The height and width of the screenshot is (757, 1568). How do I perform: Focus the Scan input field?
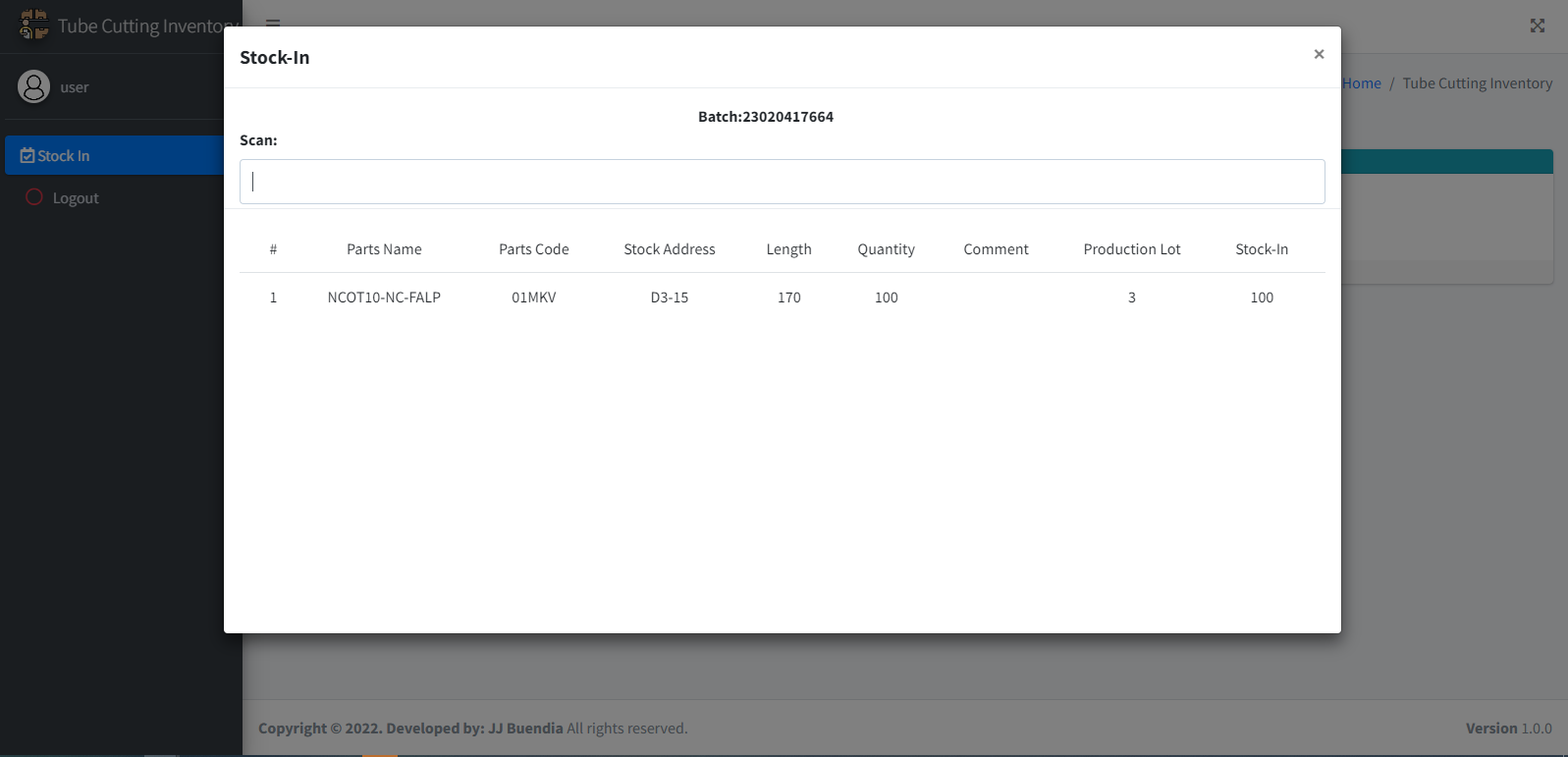[782, 182]
